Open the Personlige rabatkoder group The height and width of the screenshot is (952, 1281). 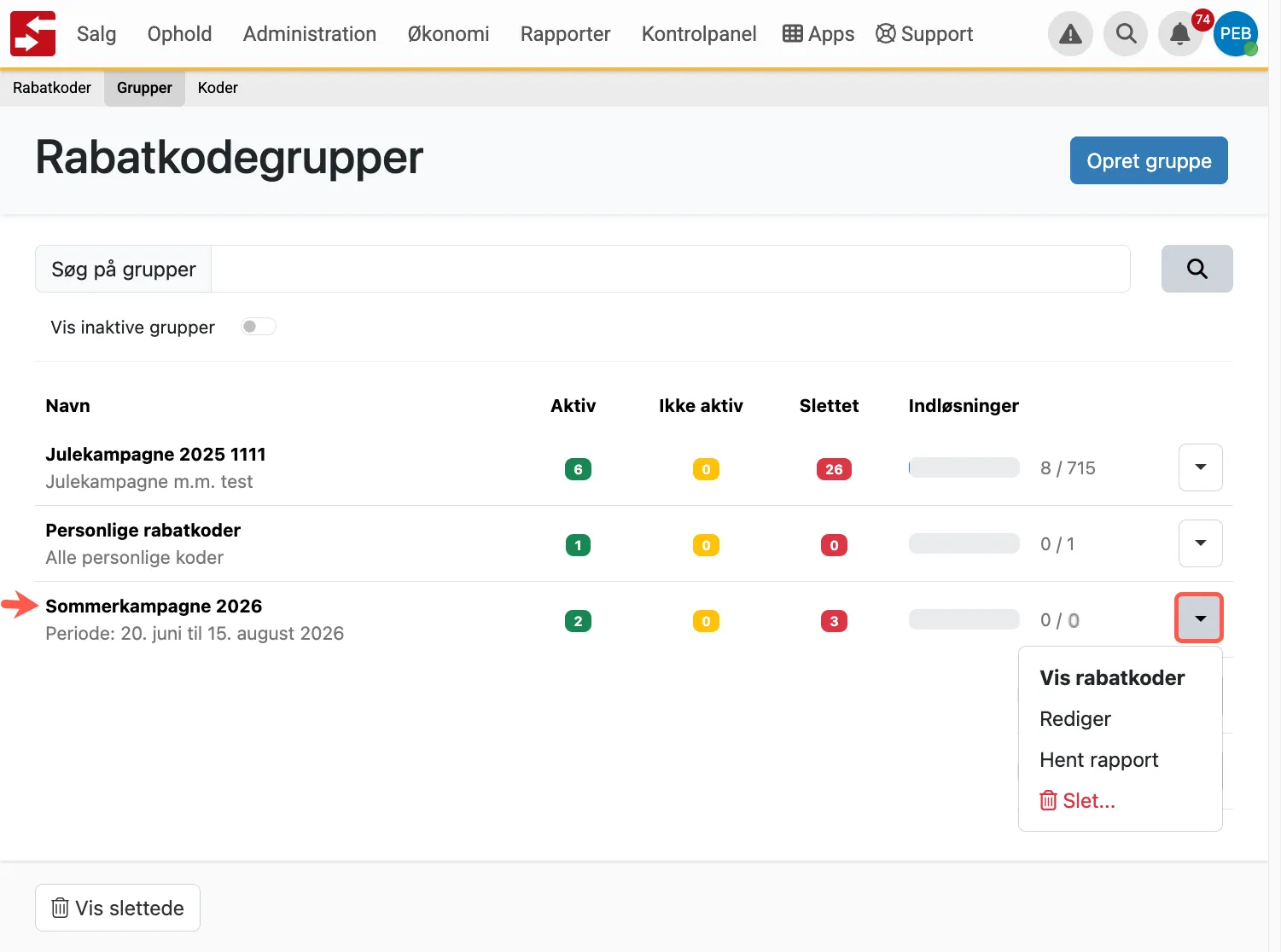tap(143, 531)
